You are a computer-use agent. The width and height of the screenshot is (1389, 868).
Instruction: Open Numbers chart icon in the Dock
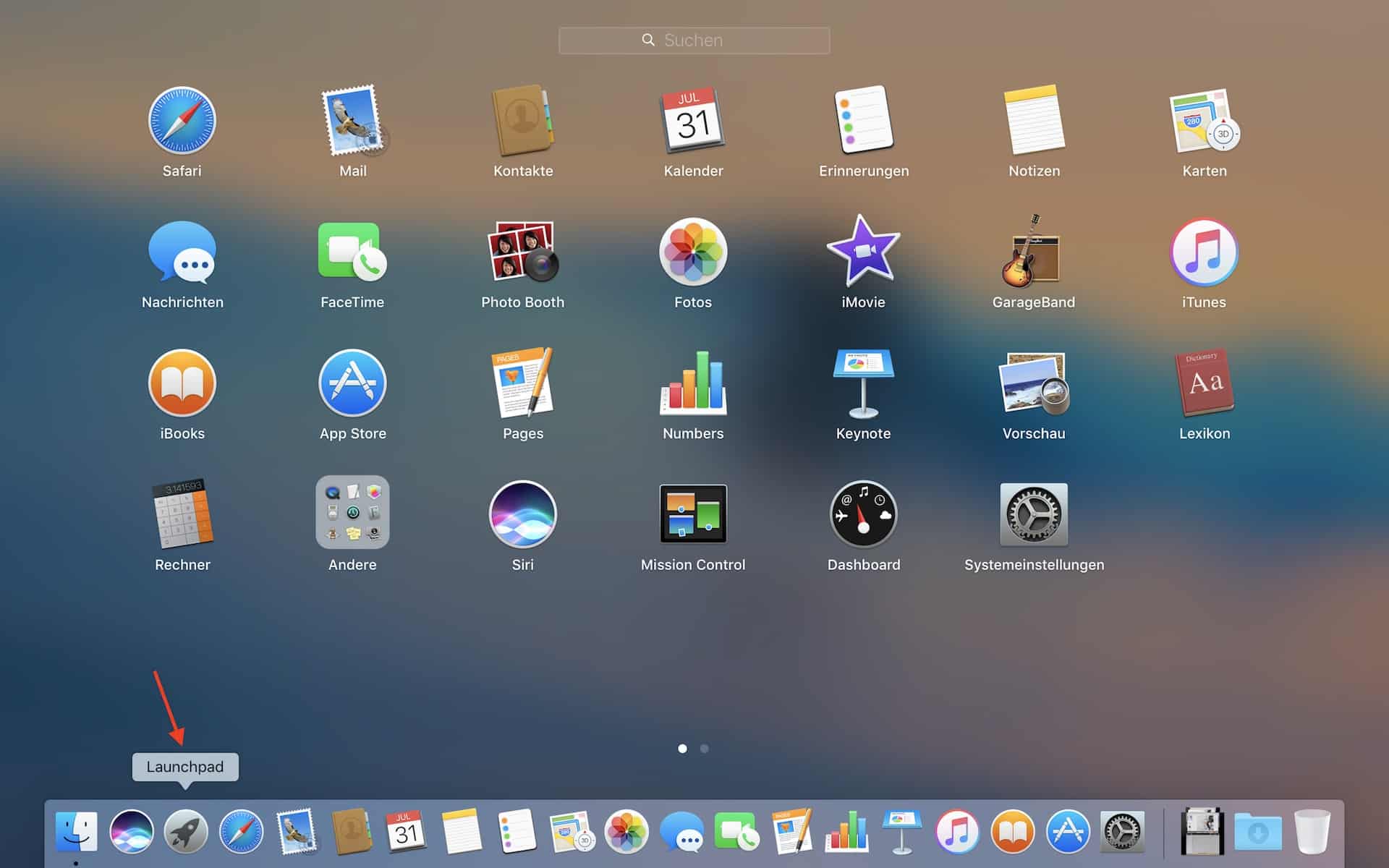(x=846, y=832)
